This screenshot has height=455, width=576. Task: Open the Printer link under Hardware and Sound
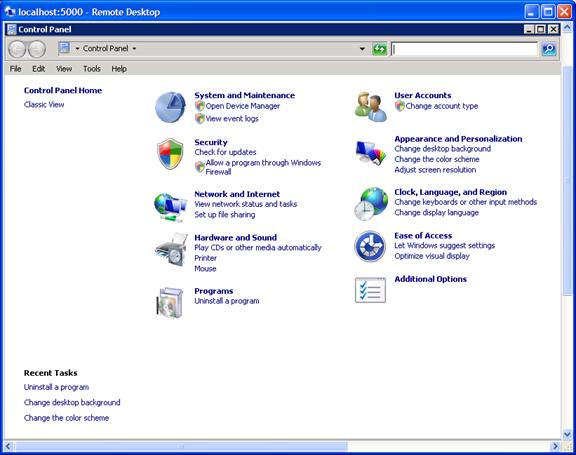pyautogui.click(x=206, y=258)
